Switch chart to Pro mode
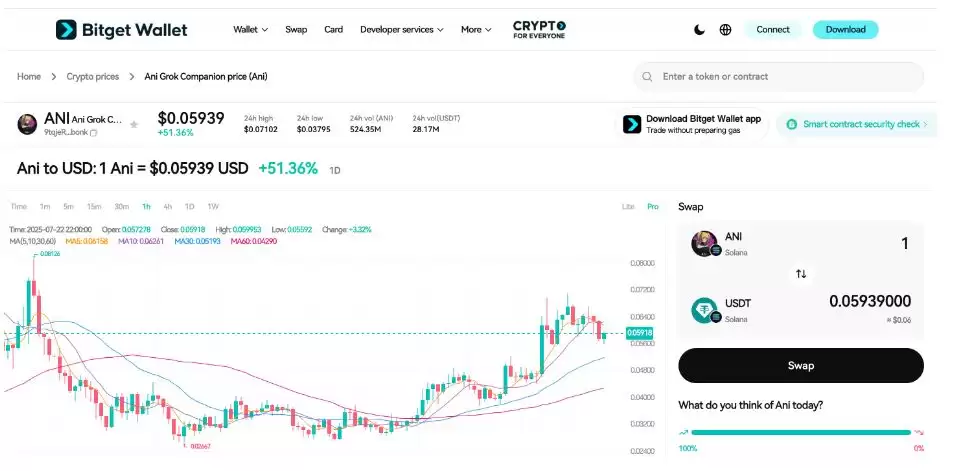Image resolution: width=959 pixels, height=471 pixels. point(652,206)
